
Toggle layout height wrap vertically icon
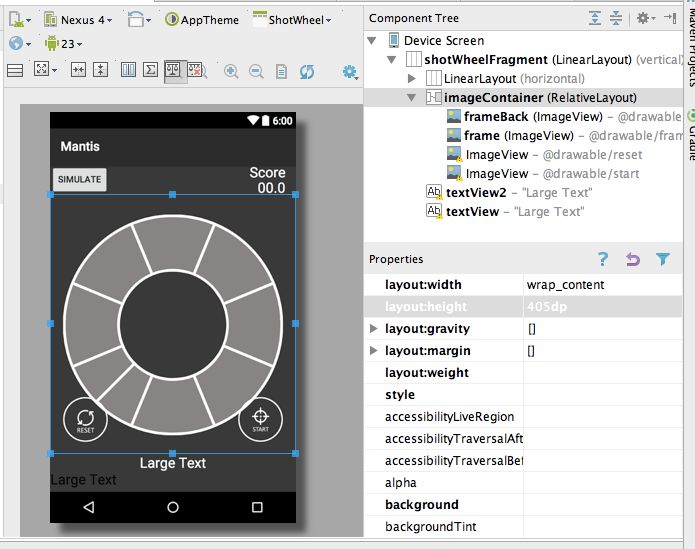[101, 70]
